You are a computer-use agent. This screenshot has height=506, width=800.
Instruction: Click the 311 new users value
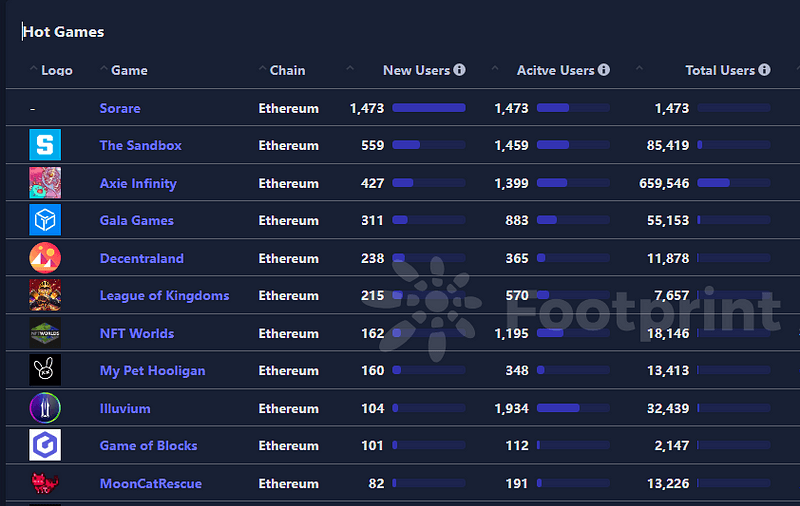click(372, 220)
